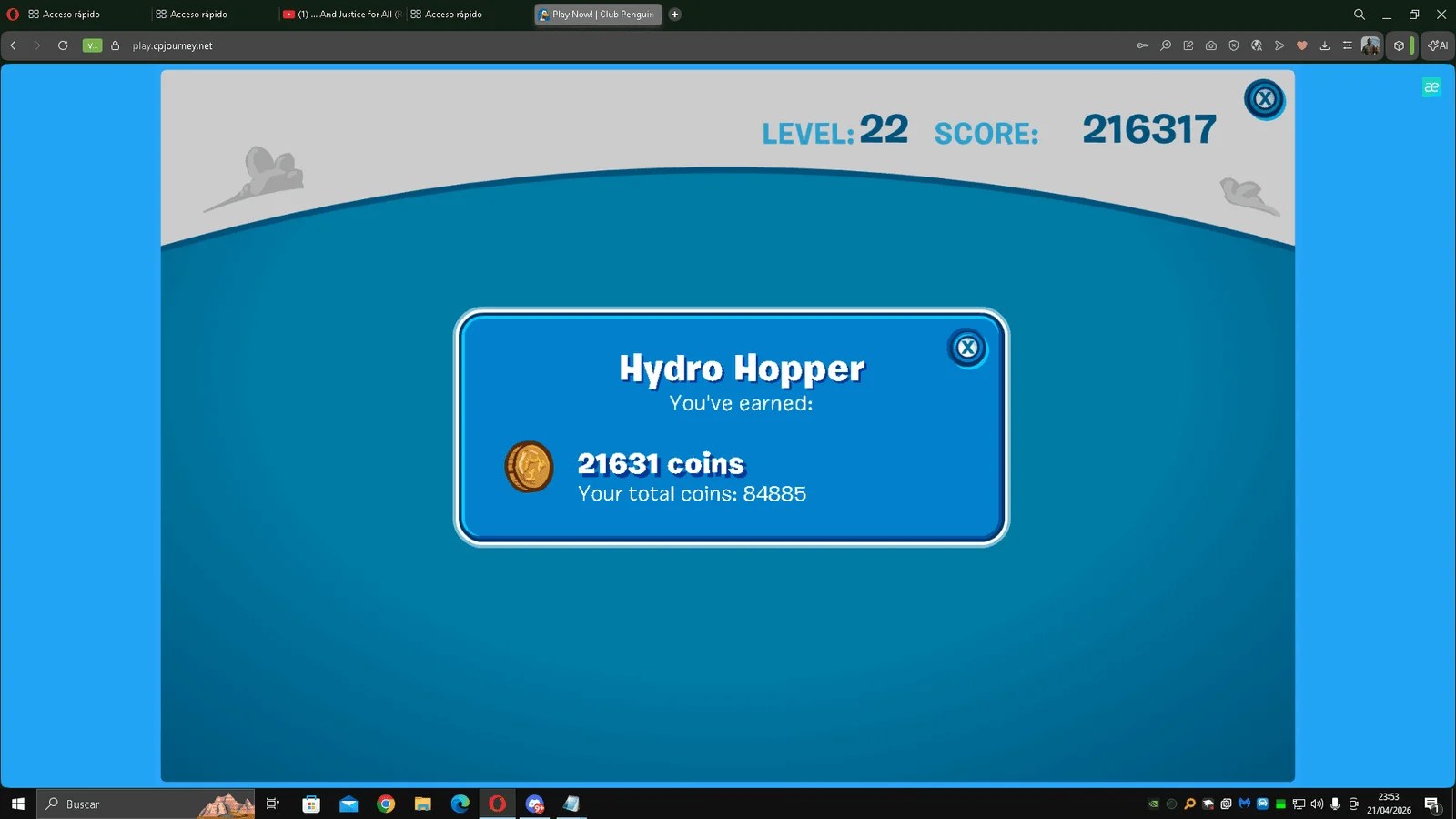
Task: Click the microphone tray icon
Action: tap(1335, 804)
